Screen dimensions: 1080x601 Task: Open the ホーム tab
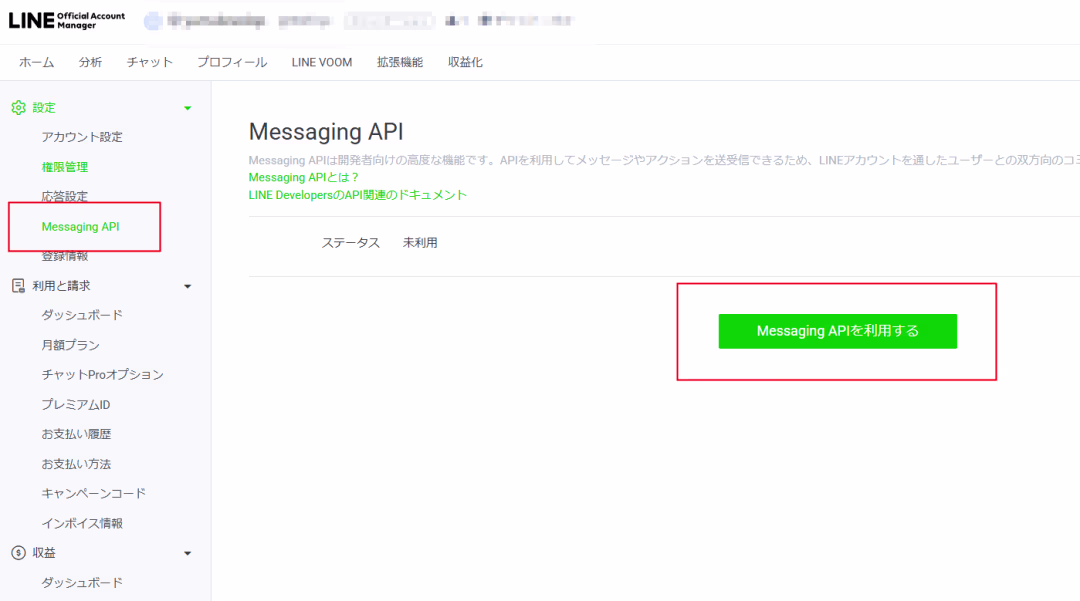37,62
